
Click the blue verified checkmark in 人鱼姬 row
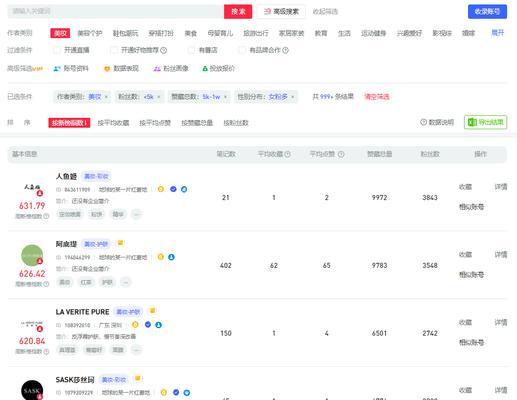tap(173, 189)
